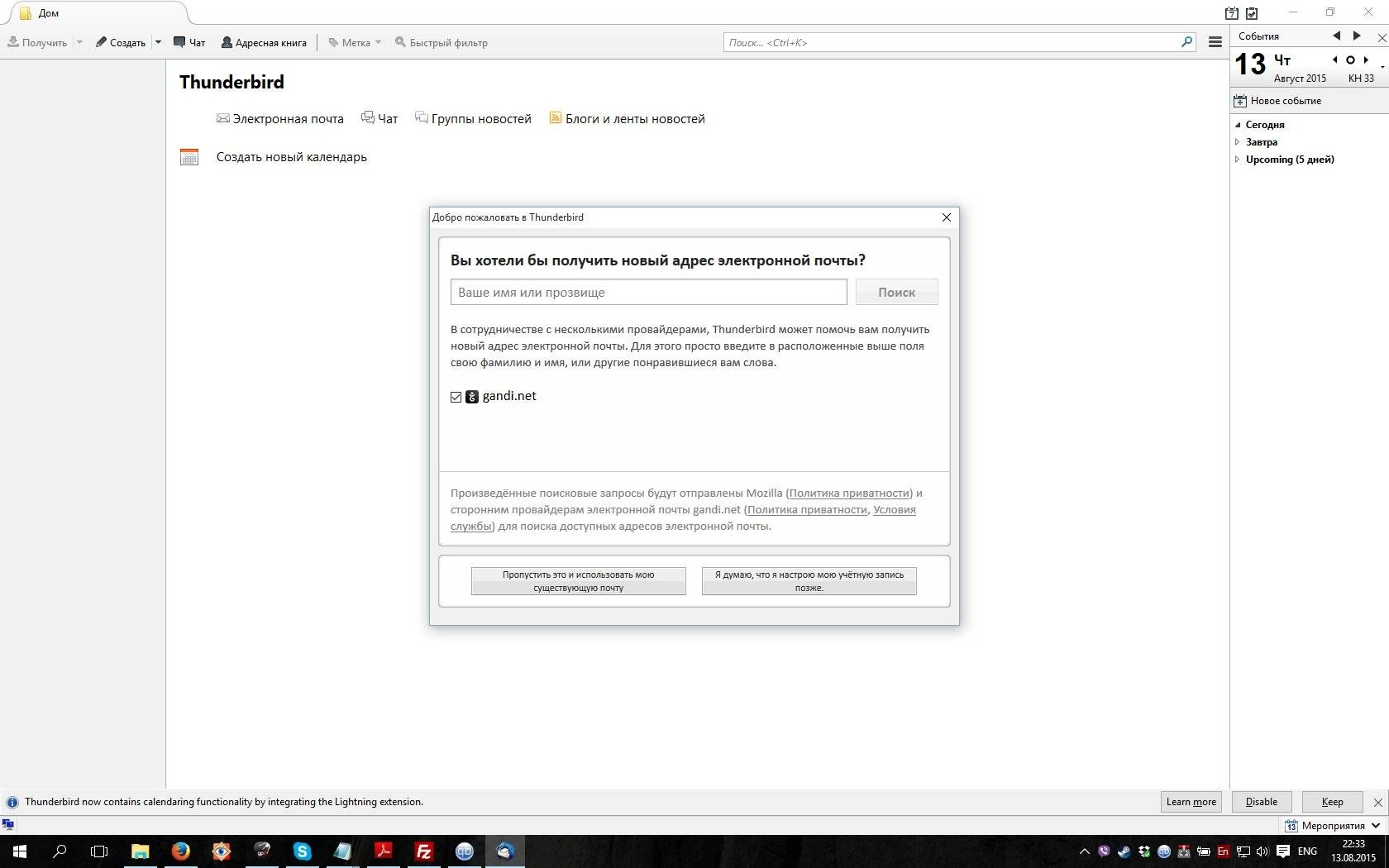Image resolution: width=1389 pixels, height=868 pixels.
Task: Set up Блоги и ленты новостей account
Action: pos(628,119)
